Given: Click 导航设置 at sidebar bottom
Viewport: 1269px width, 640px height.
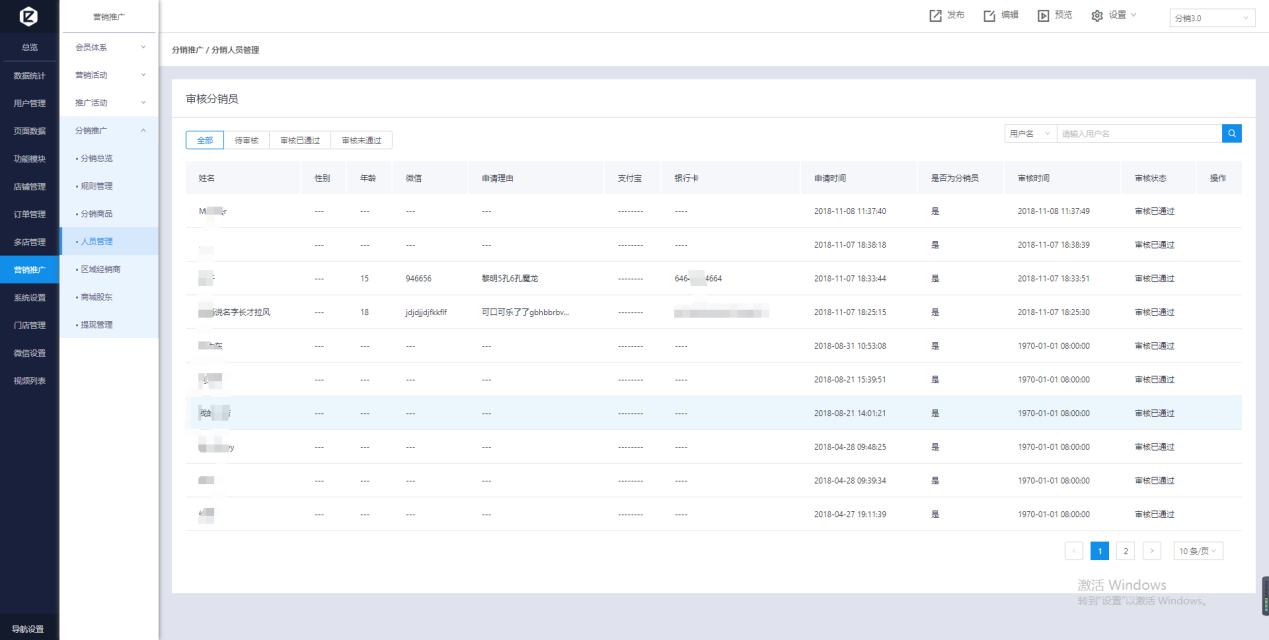Looking at the screenshot, I should coord(29,629).
